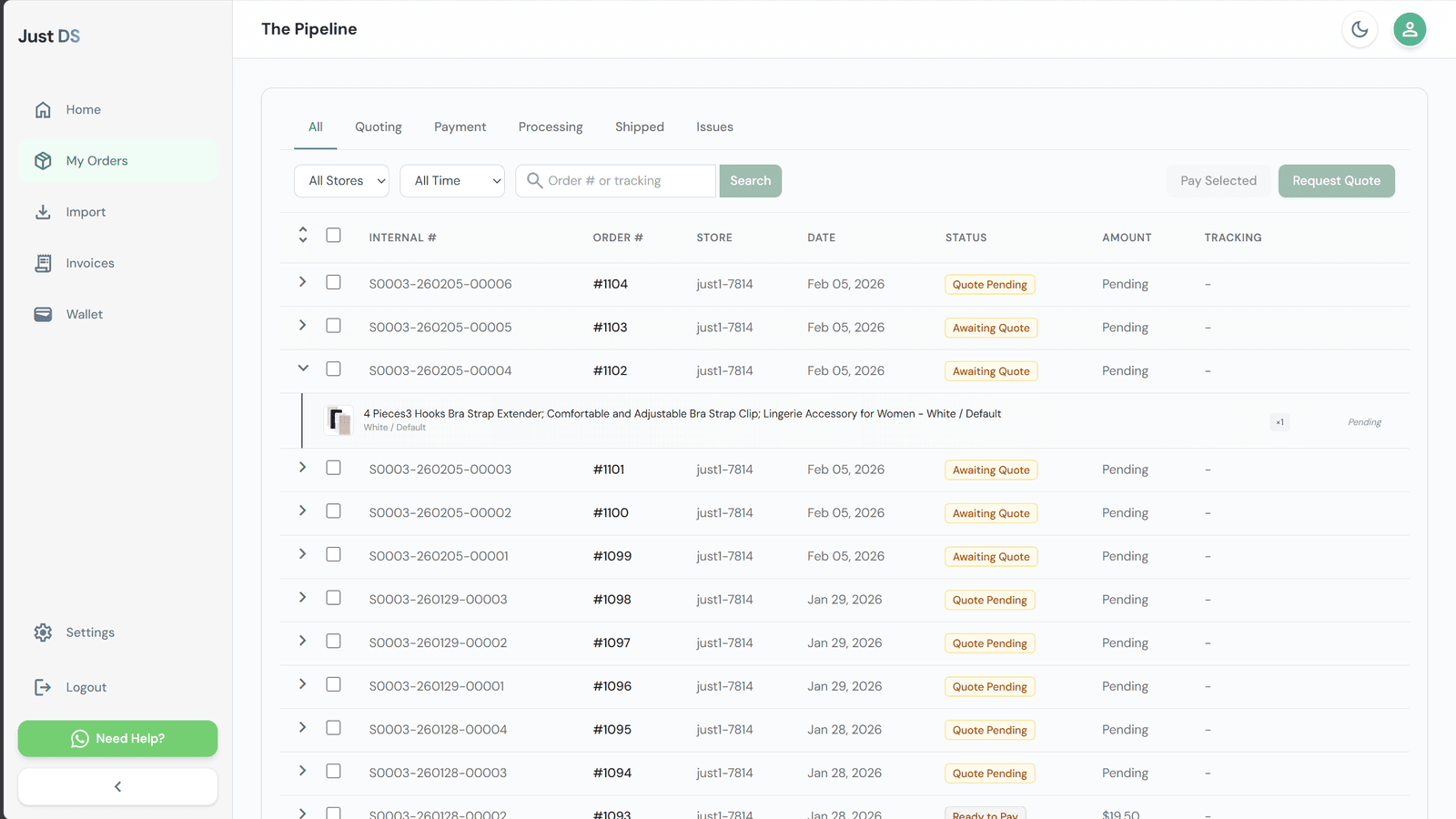
Task: Click the x1 quantity badge
Action: 1279,422
